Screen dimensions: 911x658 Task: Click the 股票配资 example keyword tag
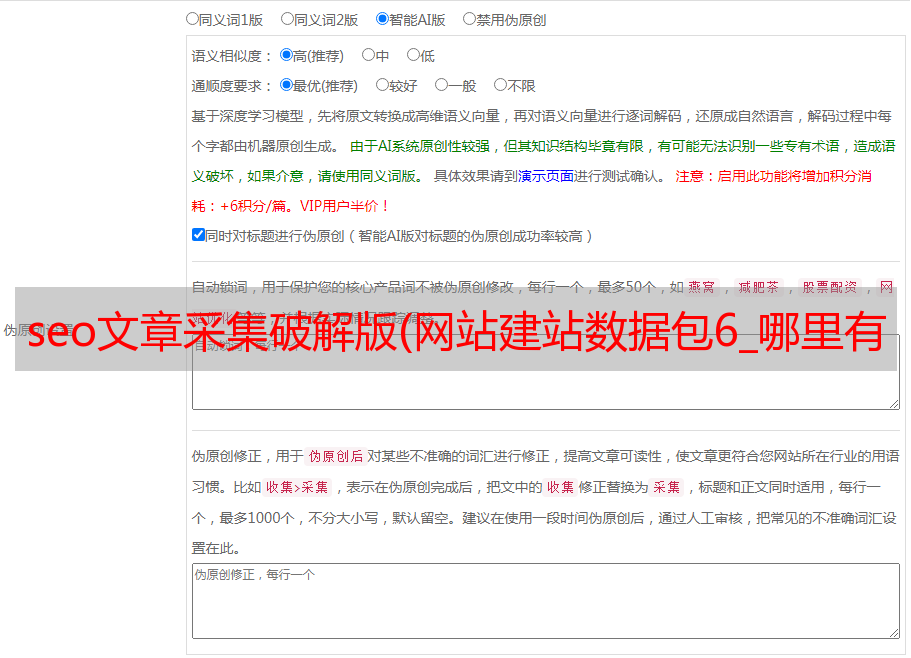coord(830,287)
